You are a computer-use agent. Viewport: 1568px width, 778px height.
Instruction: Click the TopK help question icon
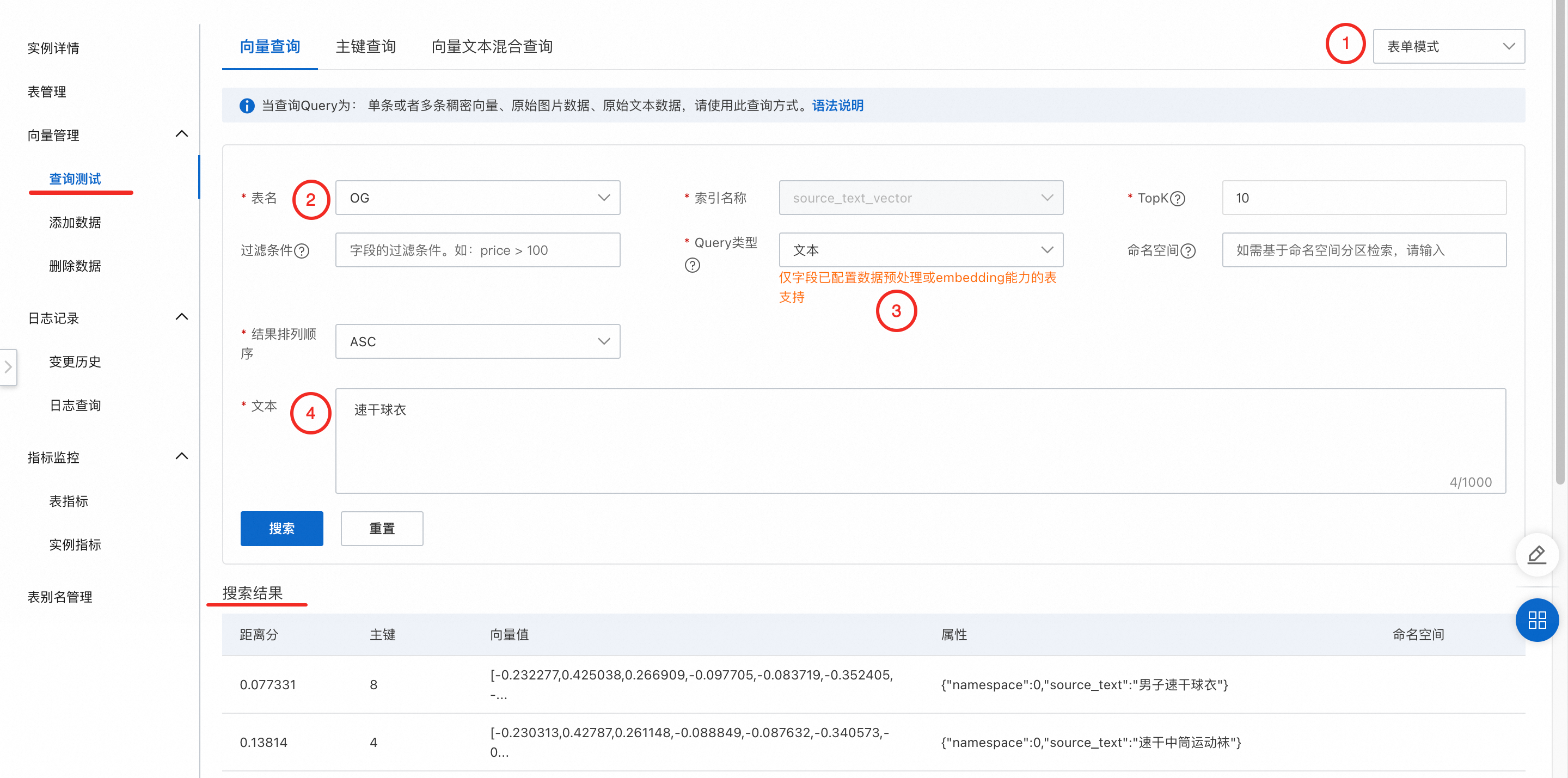1178,199
